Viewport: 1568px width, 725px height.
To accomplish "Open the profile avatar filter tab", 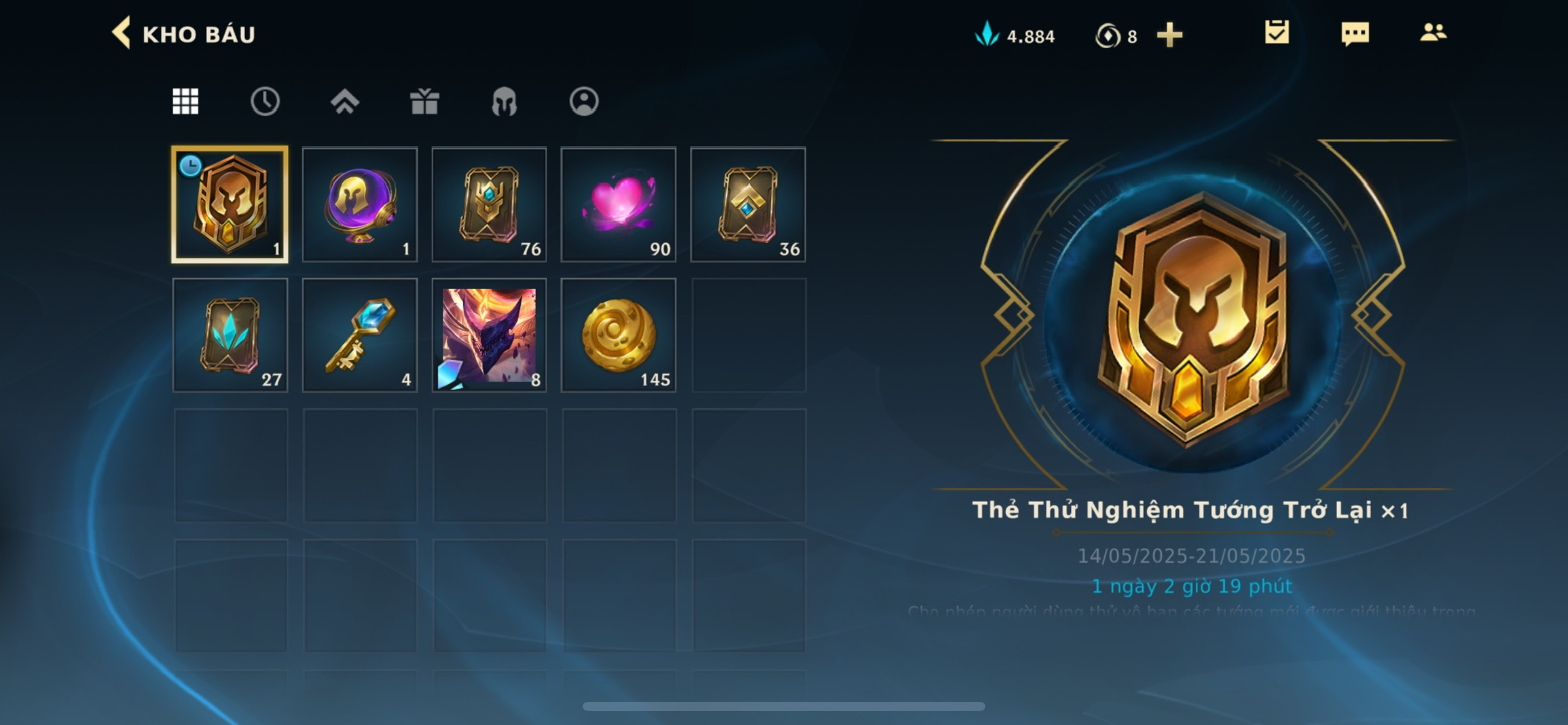I will point(584,101).
